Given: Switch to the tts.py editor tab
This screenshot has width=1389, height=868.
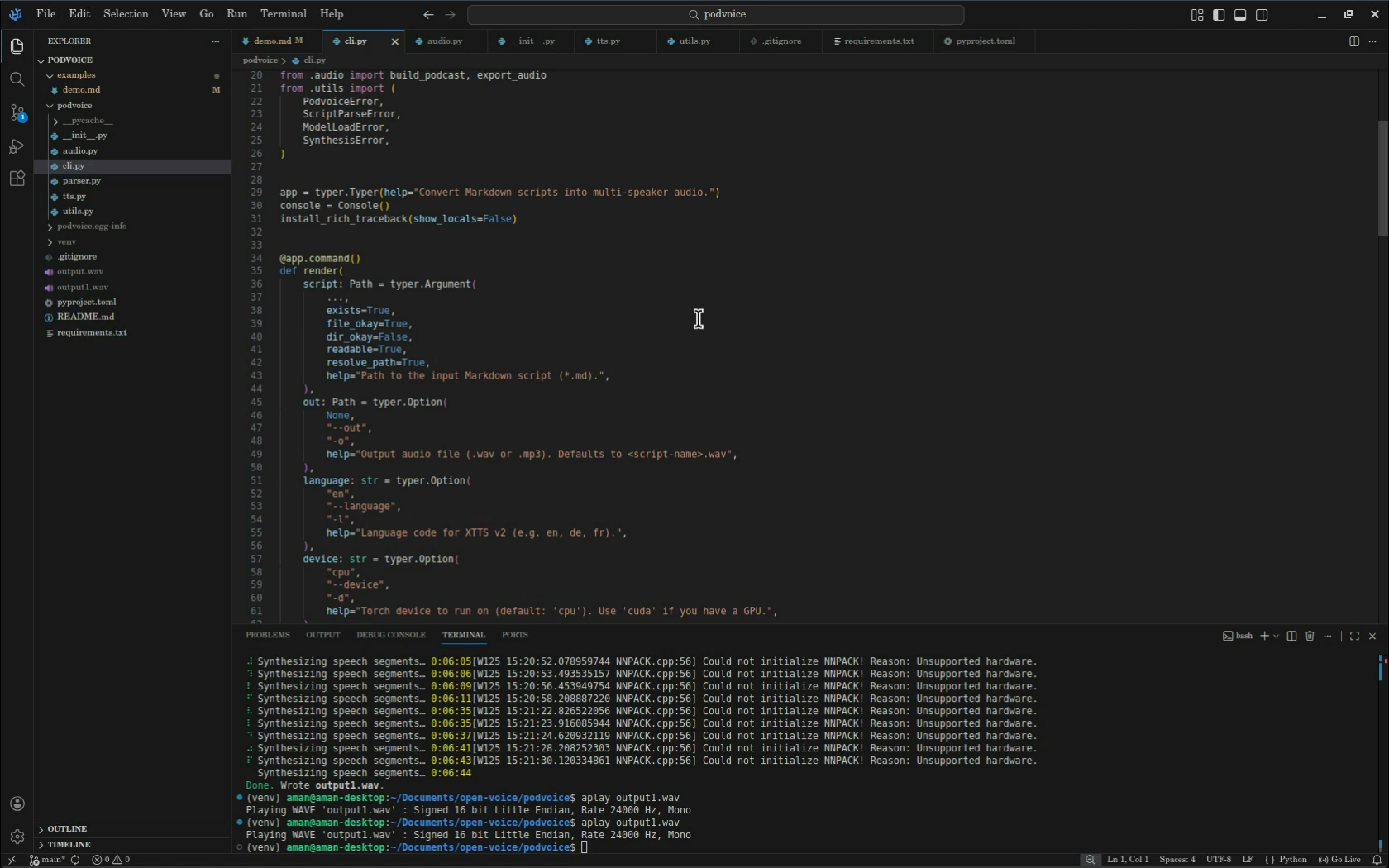Looking at the screenshot, I should click(608, 41).
